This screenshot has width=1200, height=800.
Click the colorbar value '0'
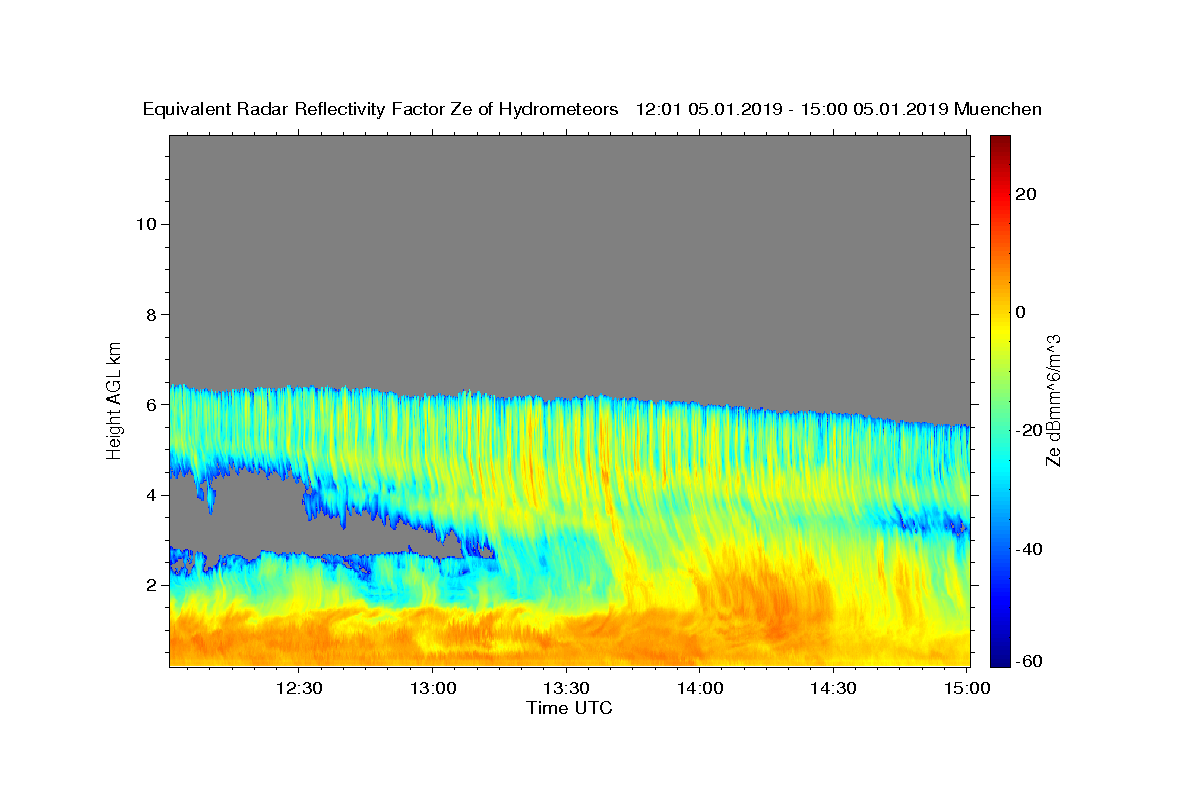[1021, 312]
